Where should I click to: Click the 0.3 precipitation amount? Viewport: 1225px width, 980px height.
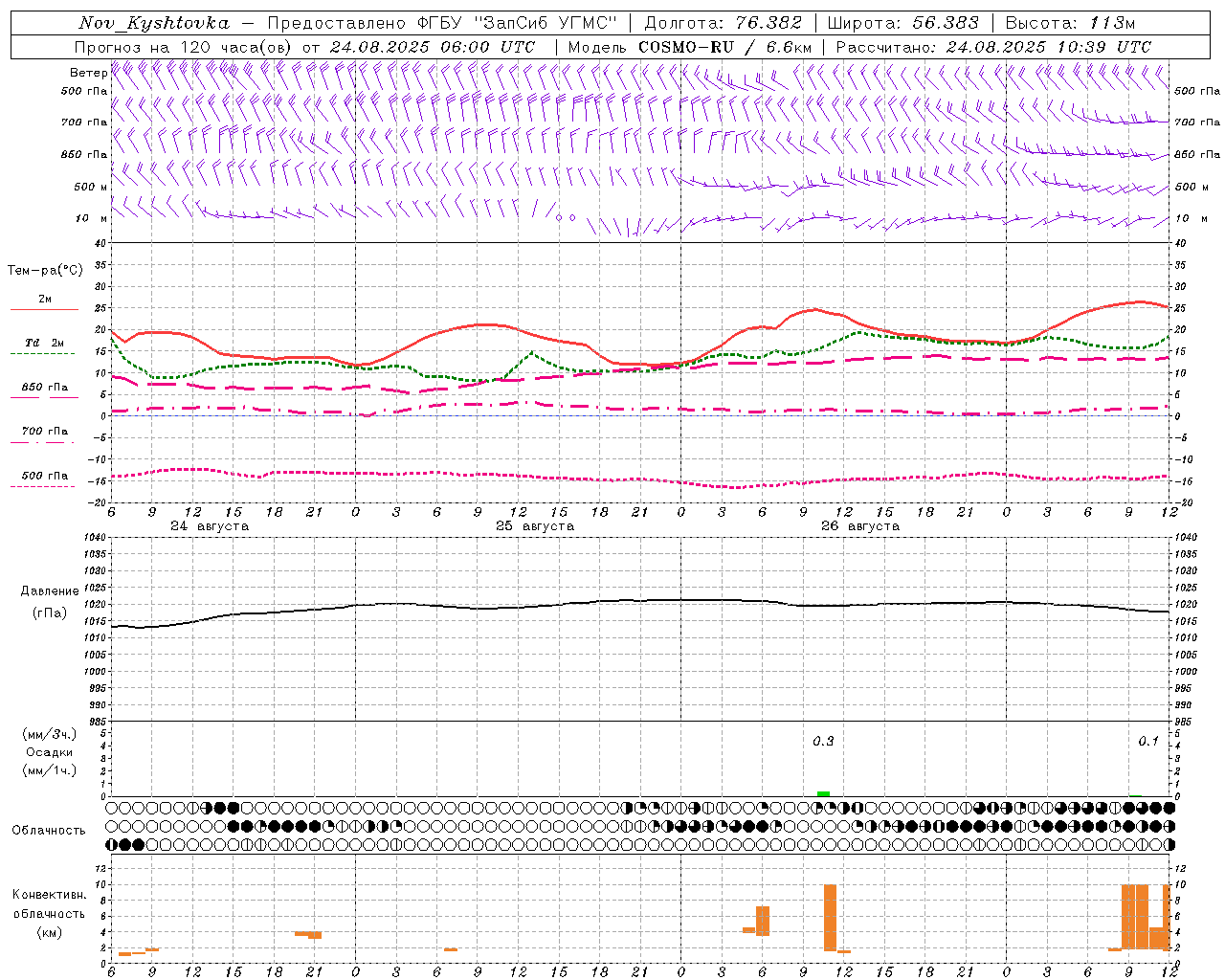(x=823, y=741)
